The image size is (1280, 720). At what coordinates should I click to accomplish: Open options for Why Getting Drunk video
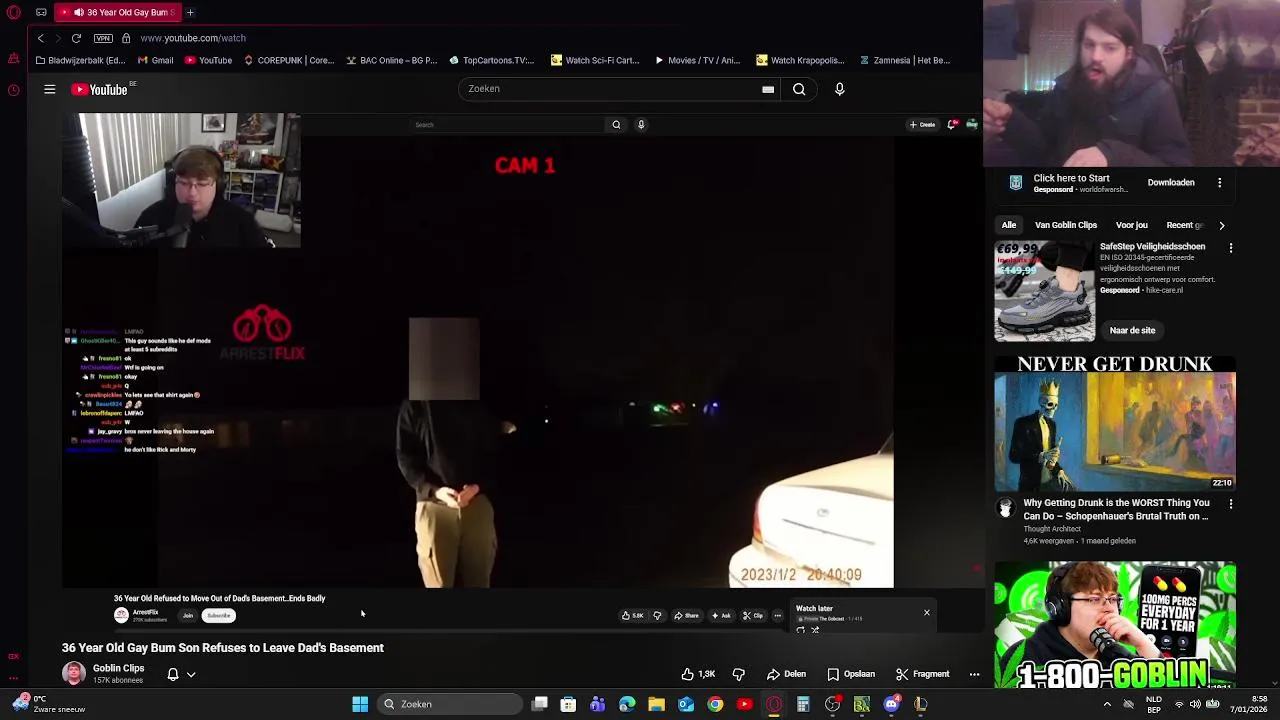coord(1231,504)
